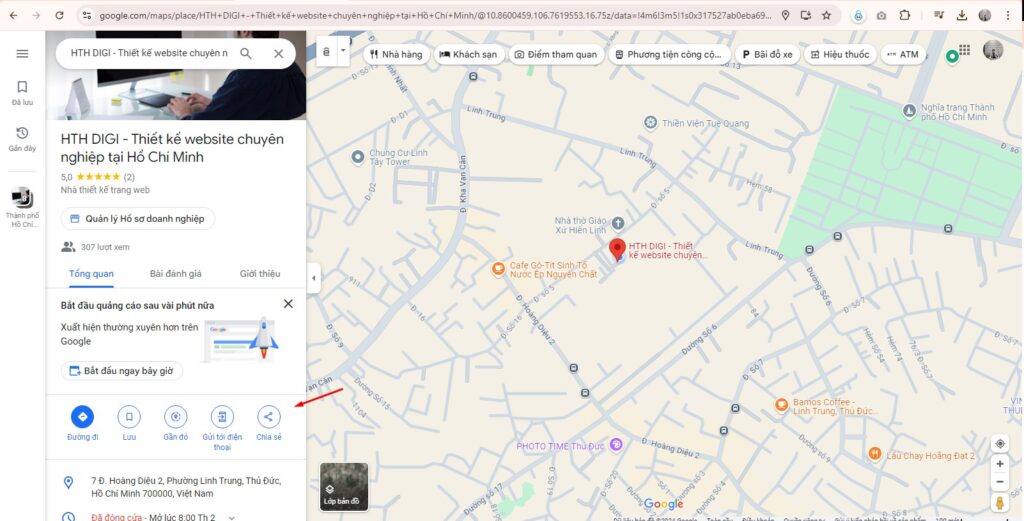Filter by Hiệu thuốc pharmacy chip

click(840, 54)
